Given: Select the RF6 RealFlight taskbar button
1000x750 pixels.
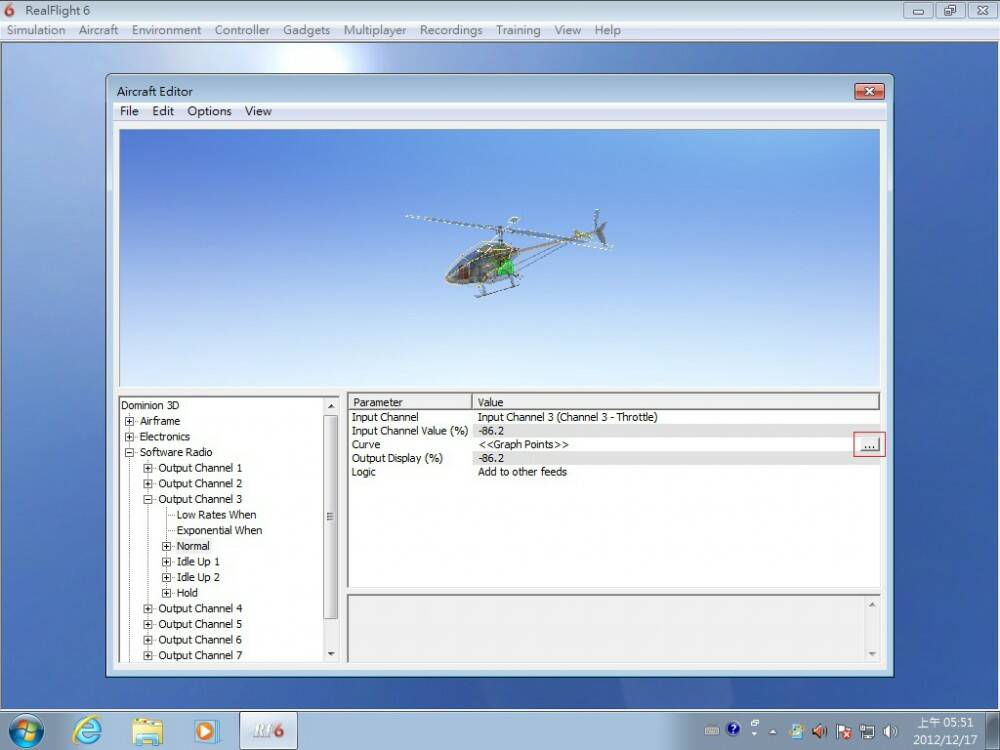Looking at the screenshot, I should (x=268, y=730).
